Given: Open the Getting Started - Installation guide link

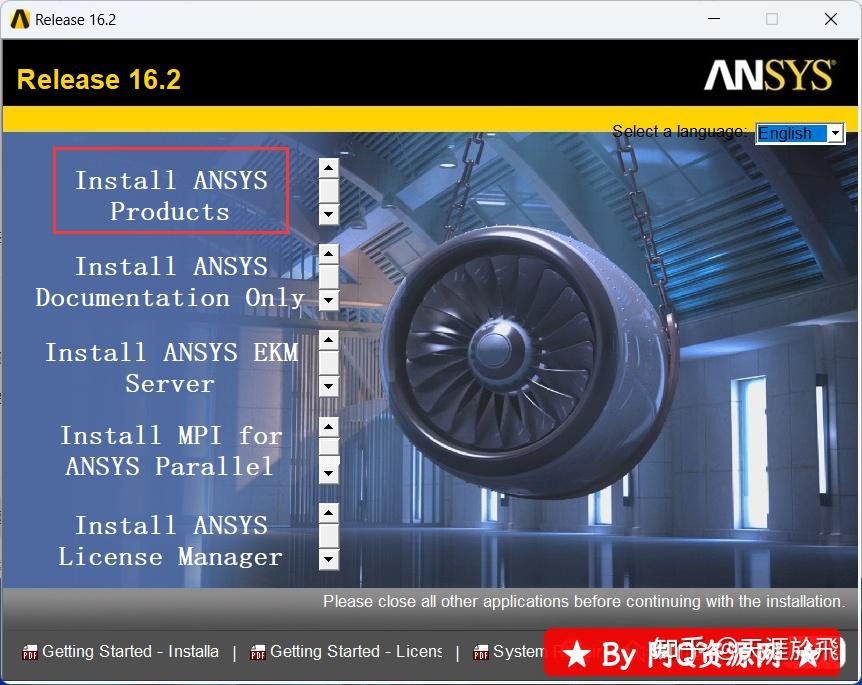Looking at the screenshot, I should (x=130, y=651).
